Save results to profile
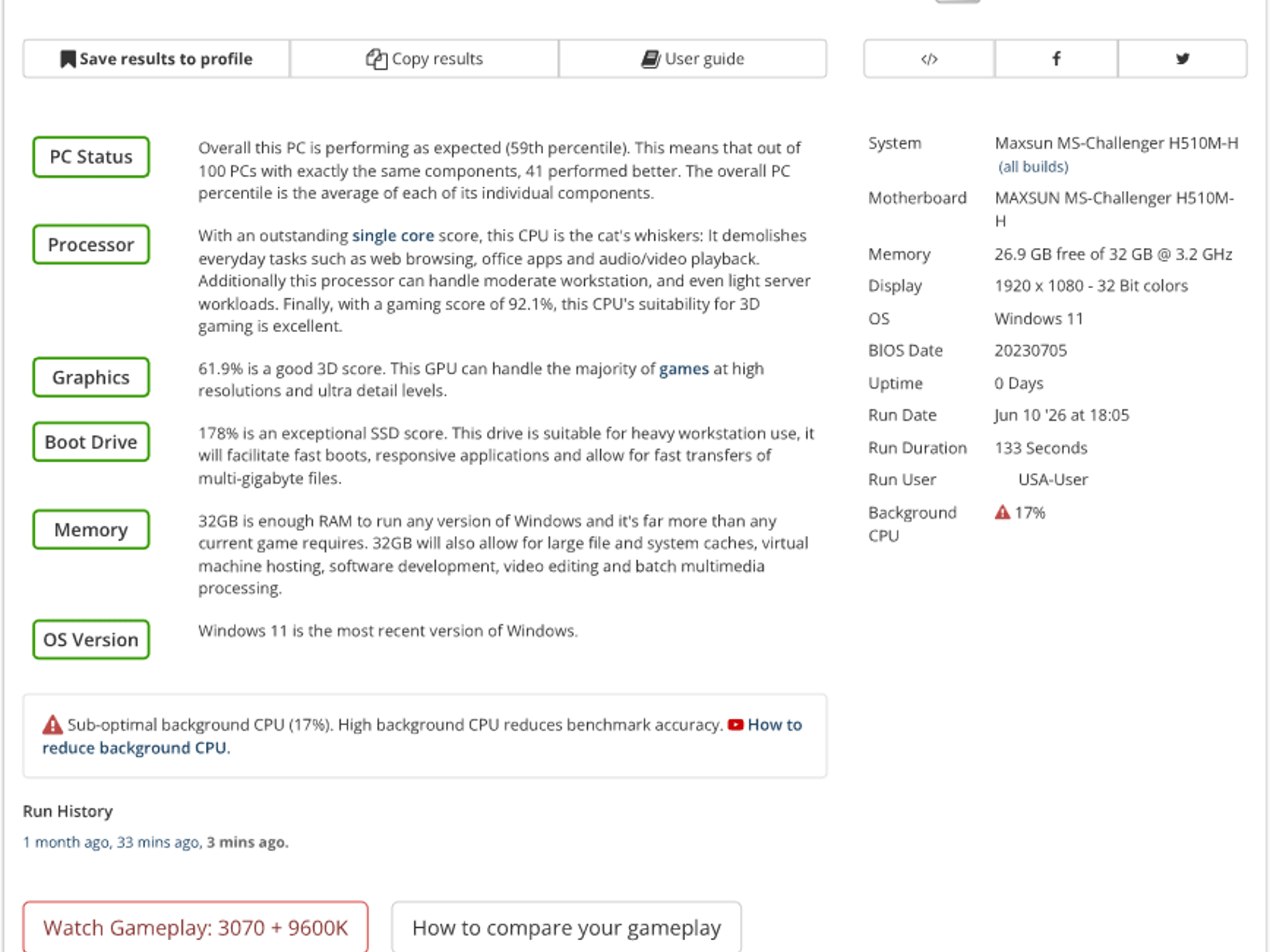The image size is (1270, 952). click(156, 59)
